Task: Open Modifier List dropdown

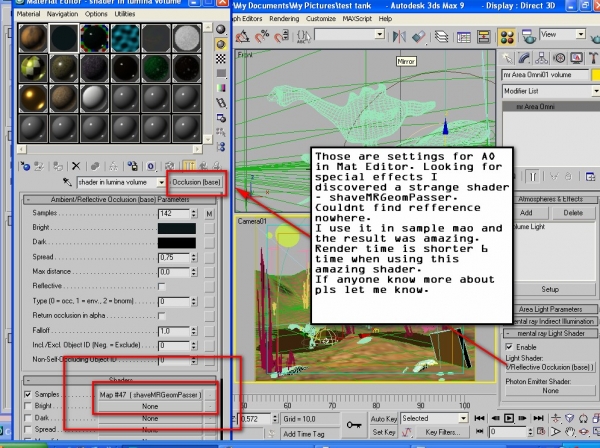Action: (x=596, y=91)
